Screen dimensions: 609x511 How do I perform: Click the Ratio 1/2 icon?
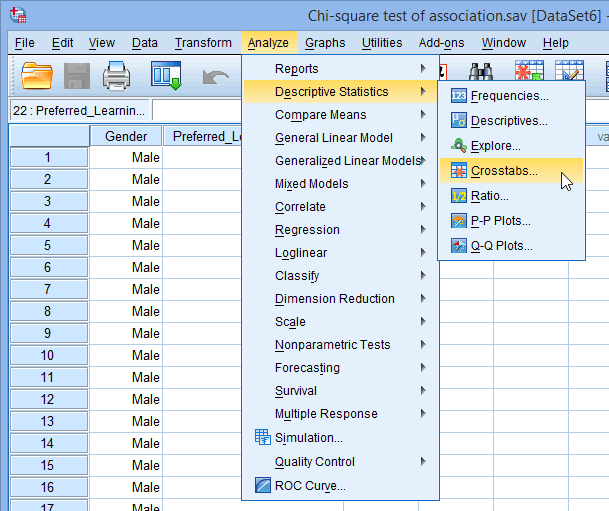pos(459,196)
